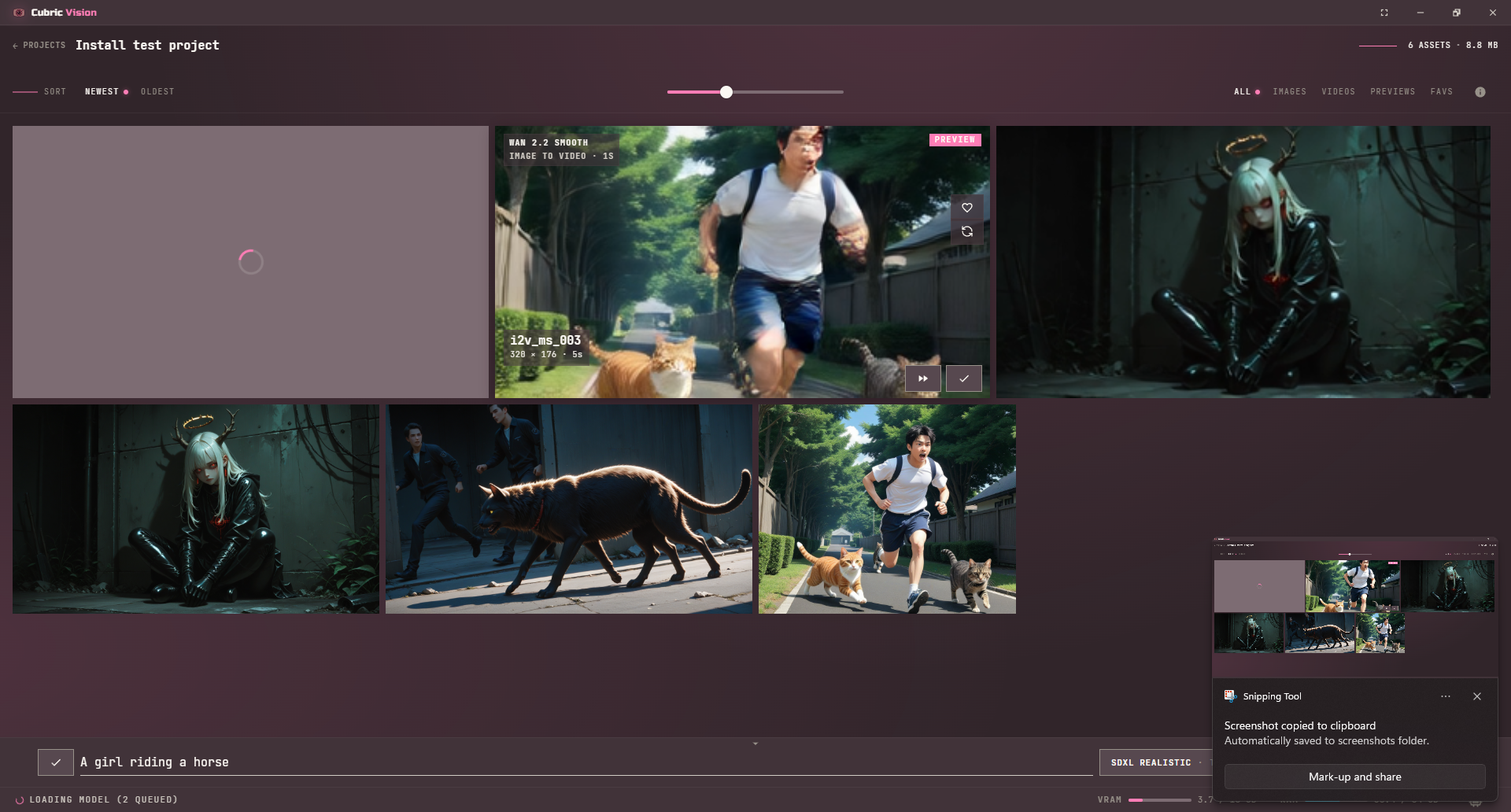The image size is (1511, 812).
Task: Close the Snipping Tool notification
Action: [x=1477, y=696]
